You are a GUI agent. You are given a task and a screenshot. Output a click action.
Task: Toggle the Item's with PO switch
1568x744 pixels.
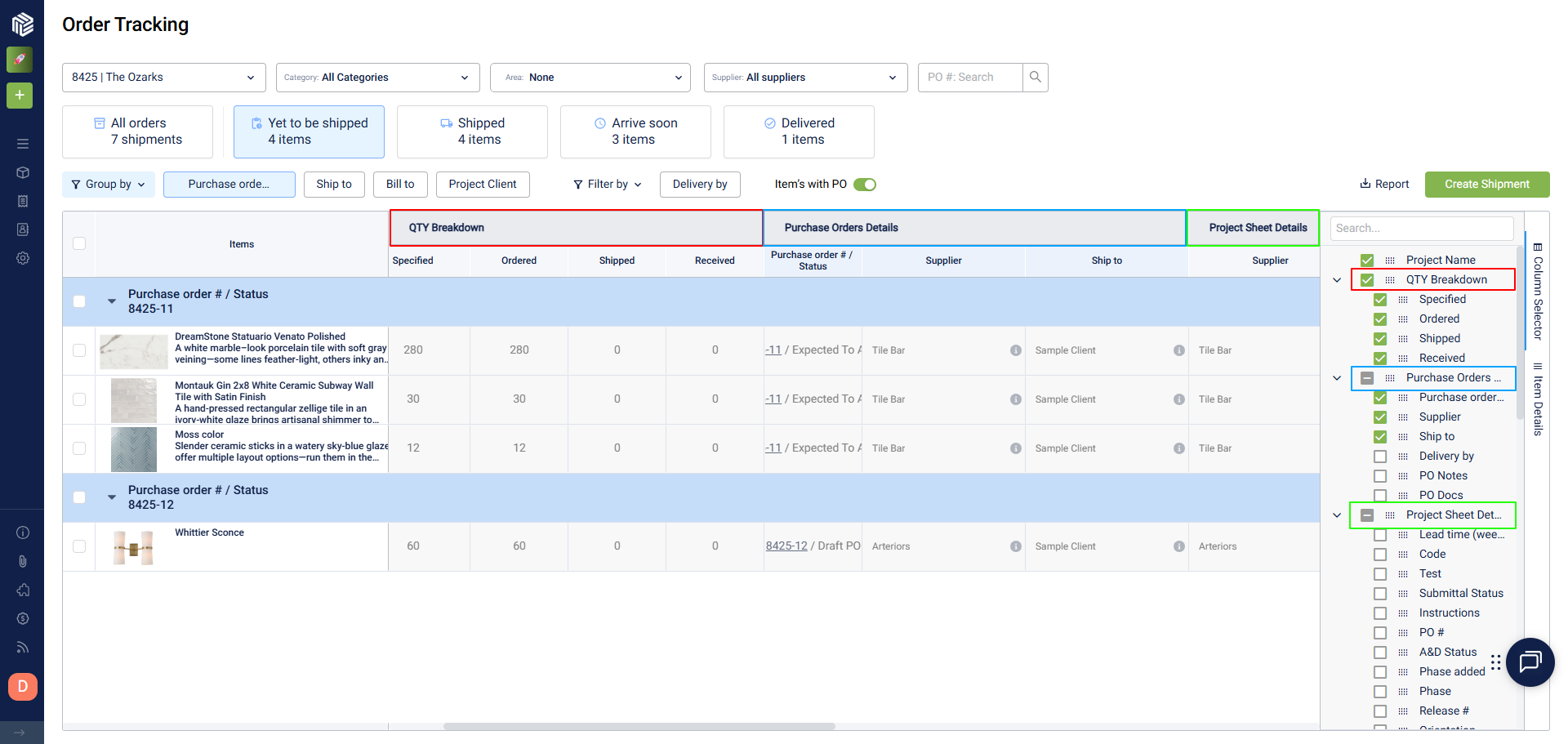click(865, 185)
